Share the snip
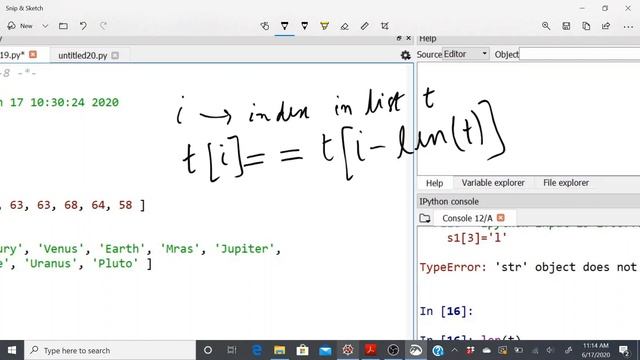The width and height of the screenshot is (640, 360). [606, 26]
